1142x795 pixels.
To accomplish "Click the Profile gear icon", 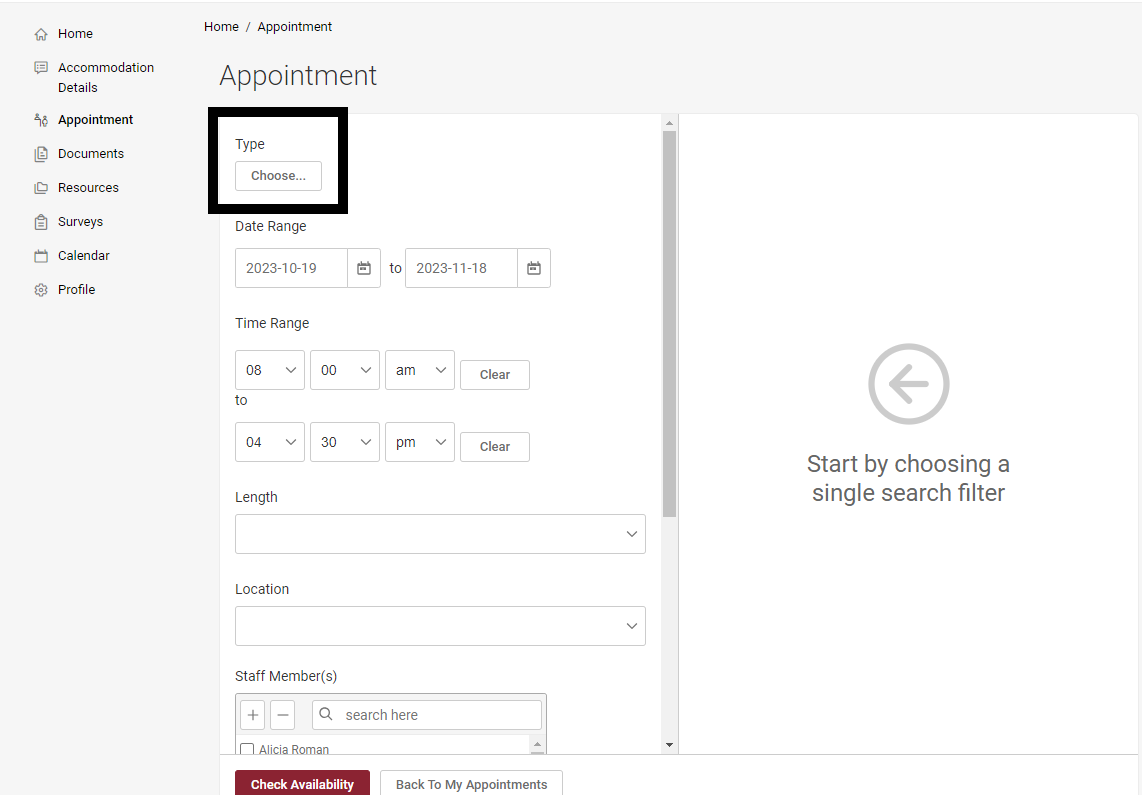I will pyautogui.click(x=40, y=289).
